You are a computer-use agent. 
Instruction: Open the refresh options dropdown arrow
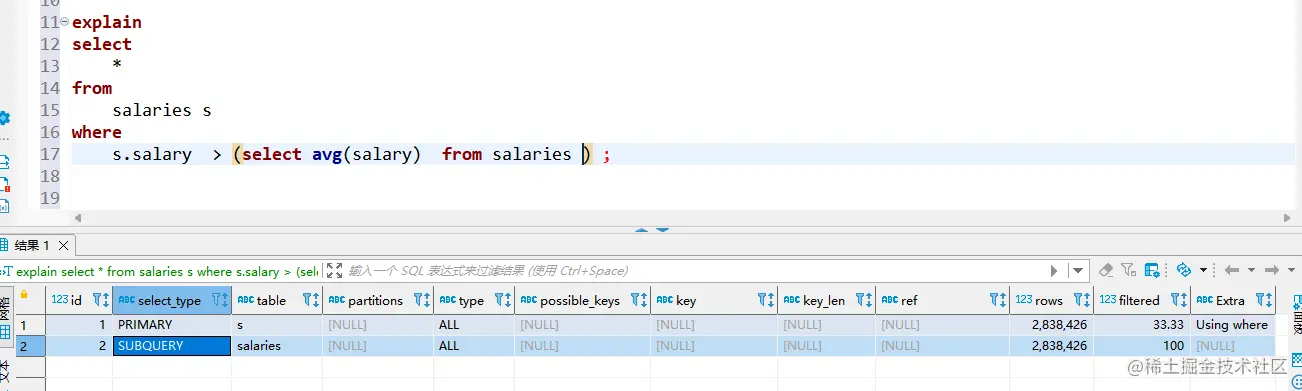click(1203, 270)
